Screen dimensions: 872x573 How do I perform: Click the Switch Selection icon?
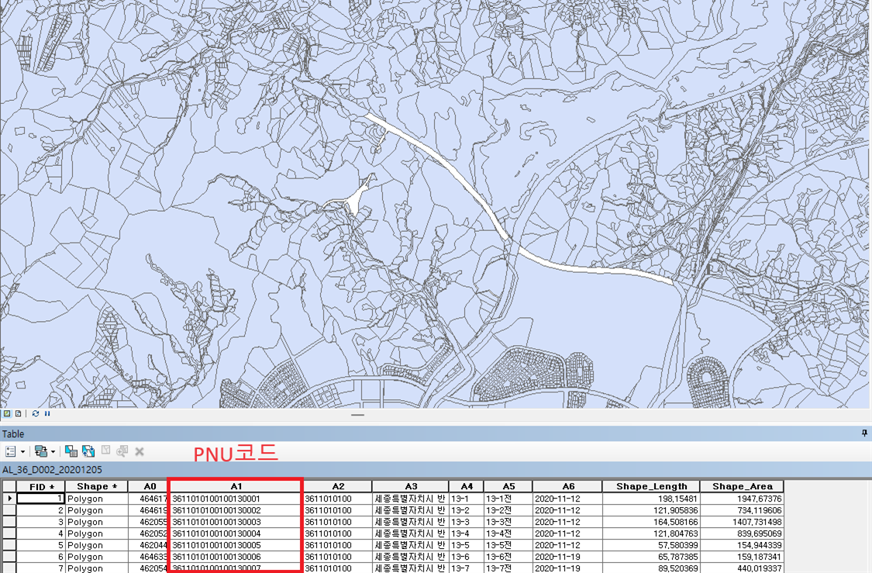88,451
